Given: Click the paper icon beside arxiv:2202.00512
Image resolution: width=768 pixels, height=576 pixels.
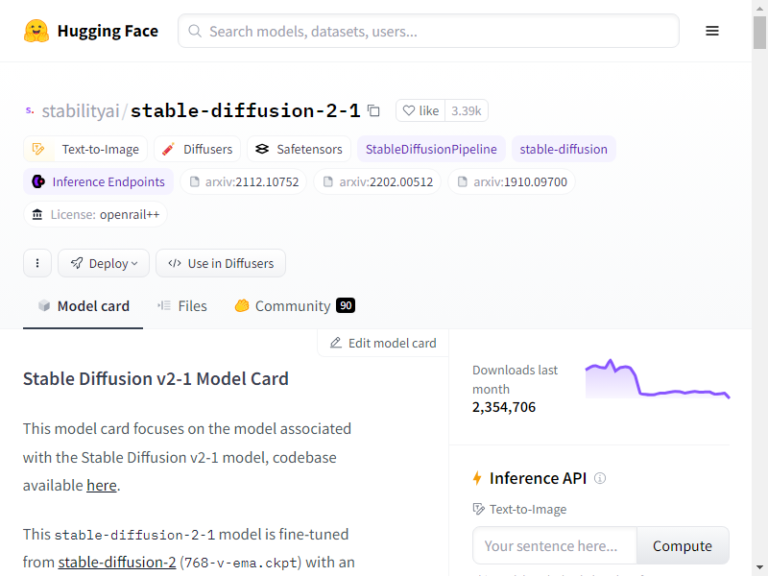Looking at the screenshot, I should click(x=328, y=182).
